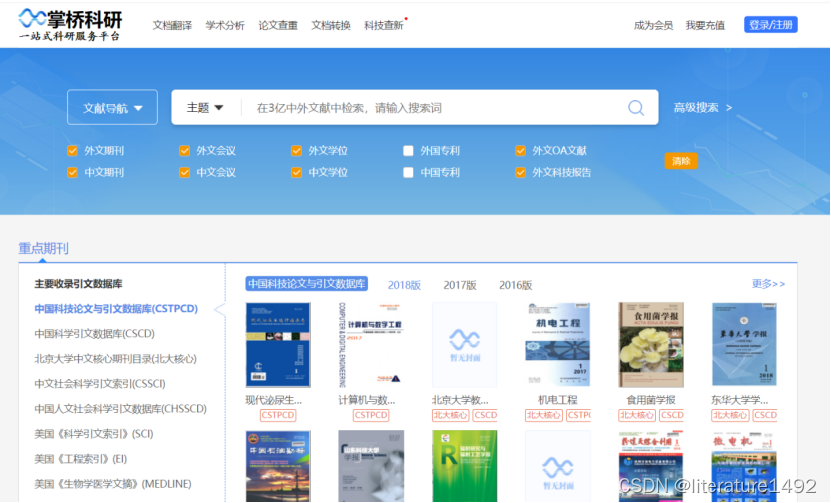831x503 pixels.
Task: Open second-row placeholder 暂无封面 cover
Action: 558,466
